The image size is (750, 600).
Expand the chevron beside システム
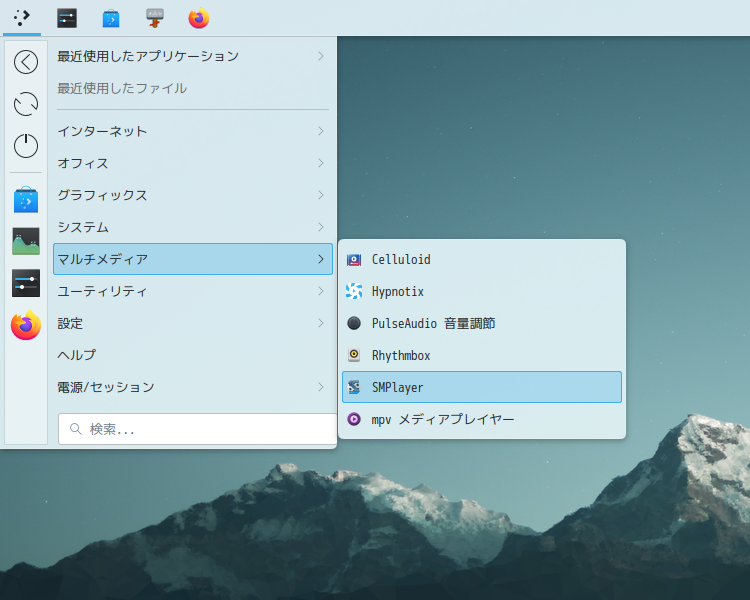click(321, 227)
